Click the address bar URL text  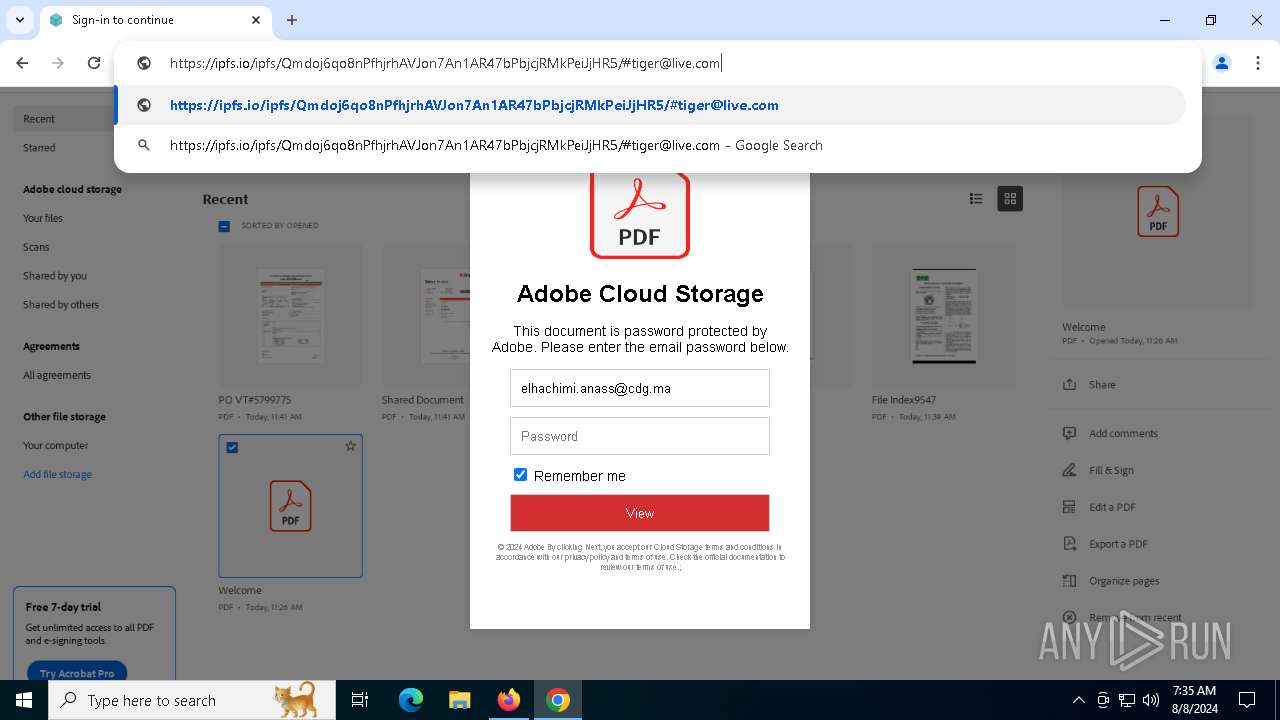coord(445,63)
